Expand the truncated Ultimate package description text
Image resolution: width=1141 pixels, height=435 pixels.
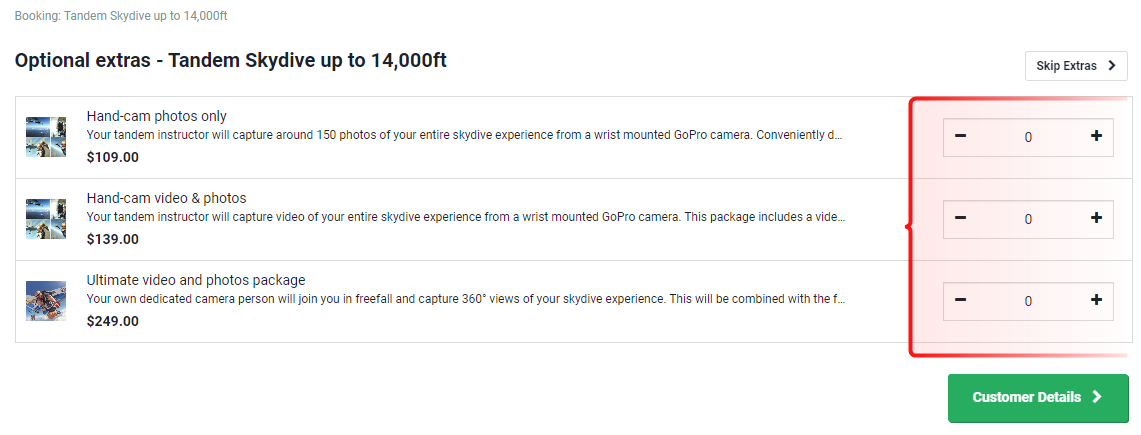tap(466, 299)
